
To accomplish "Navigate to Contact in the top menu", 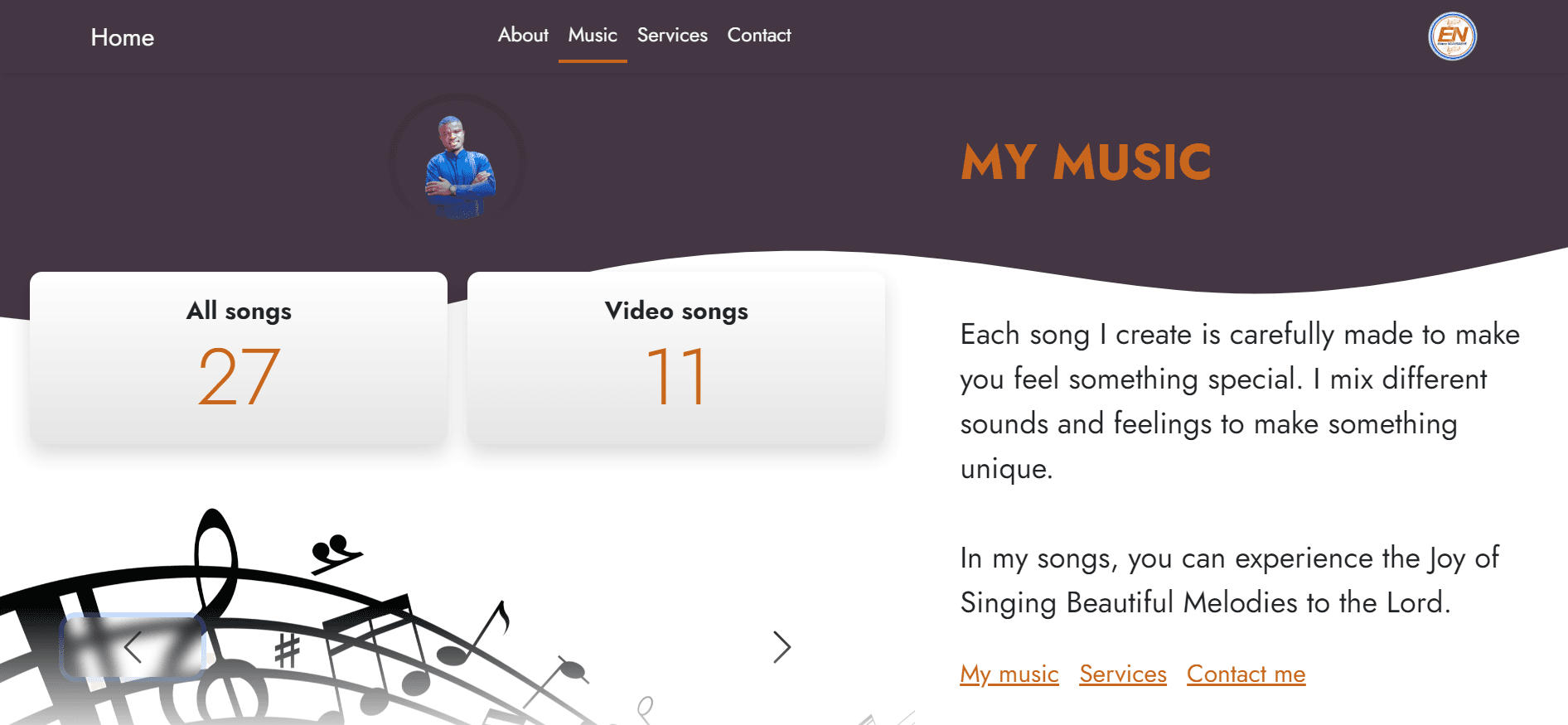I will pyautogui.click(x=759, y=35).
